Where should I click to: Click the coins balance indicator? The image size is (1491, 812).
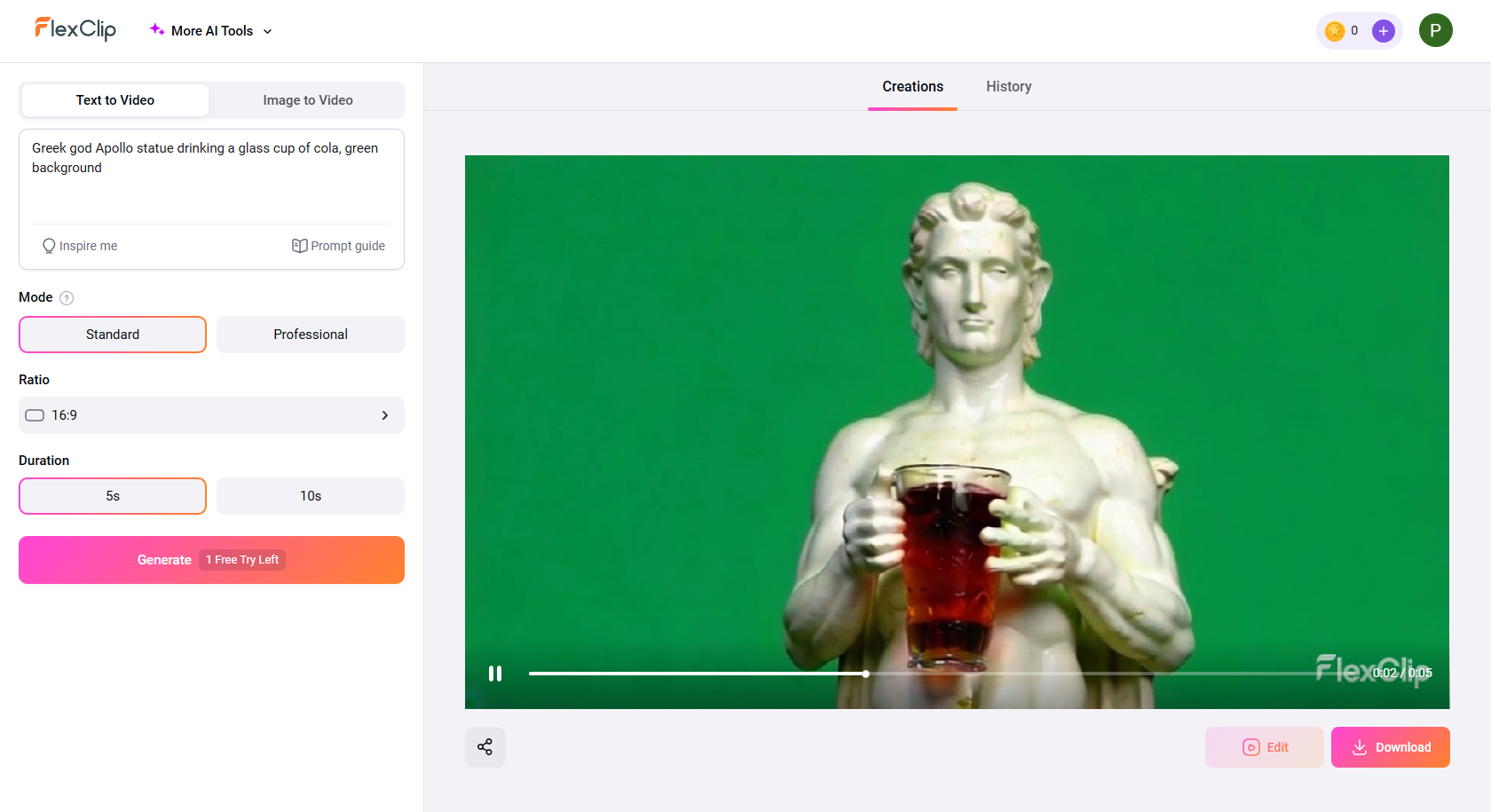(1342, 29)
